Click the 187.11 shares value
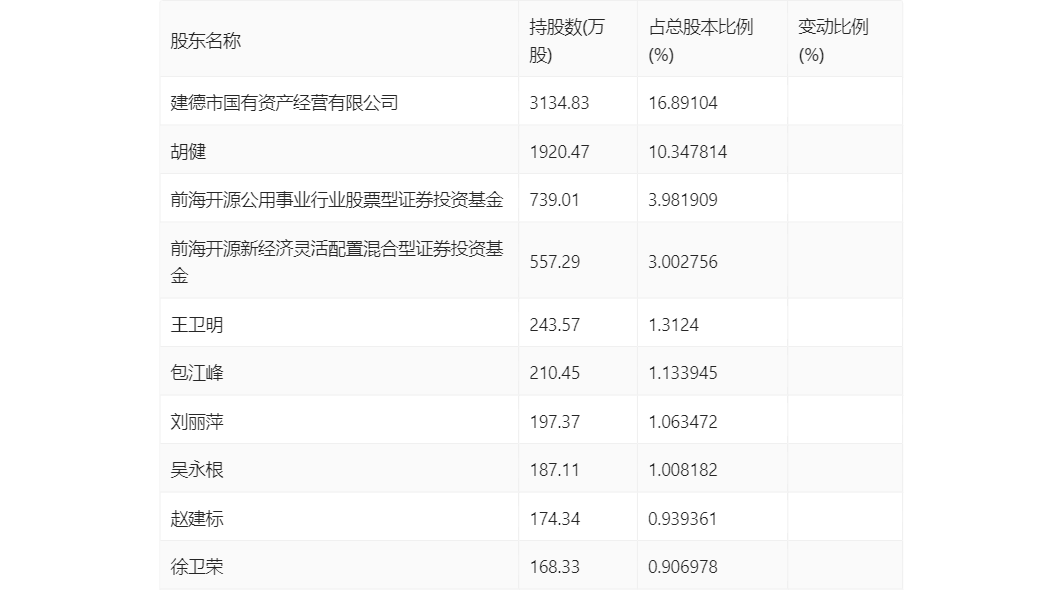Screen dimensions: 1062x590 click(554, 470)
